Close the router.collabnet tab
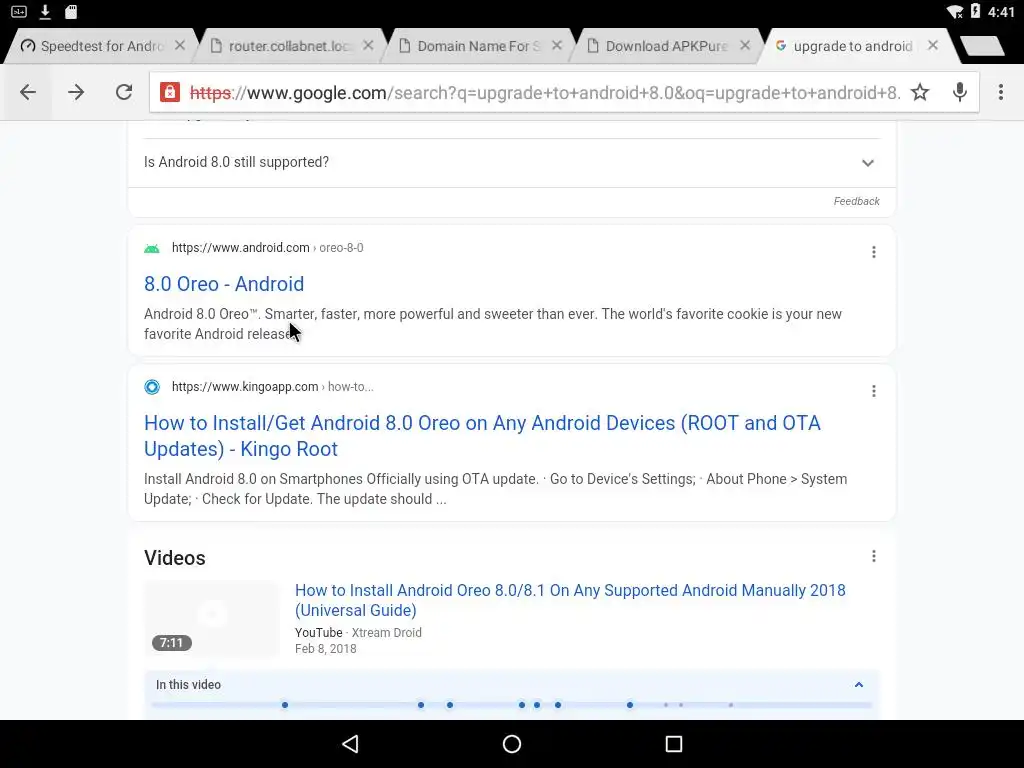The width and height of the screenshot is (1024, 768). 368,45
